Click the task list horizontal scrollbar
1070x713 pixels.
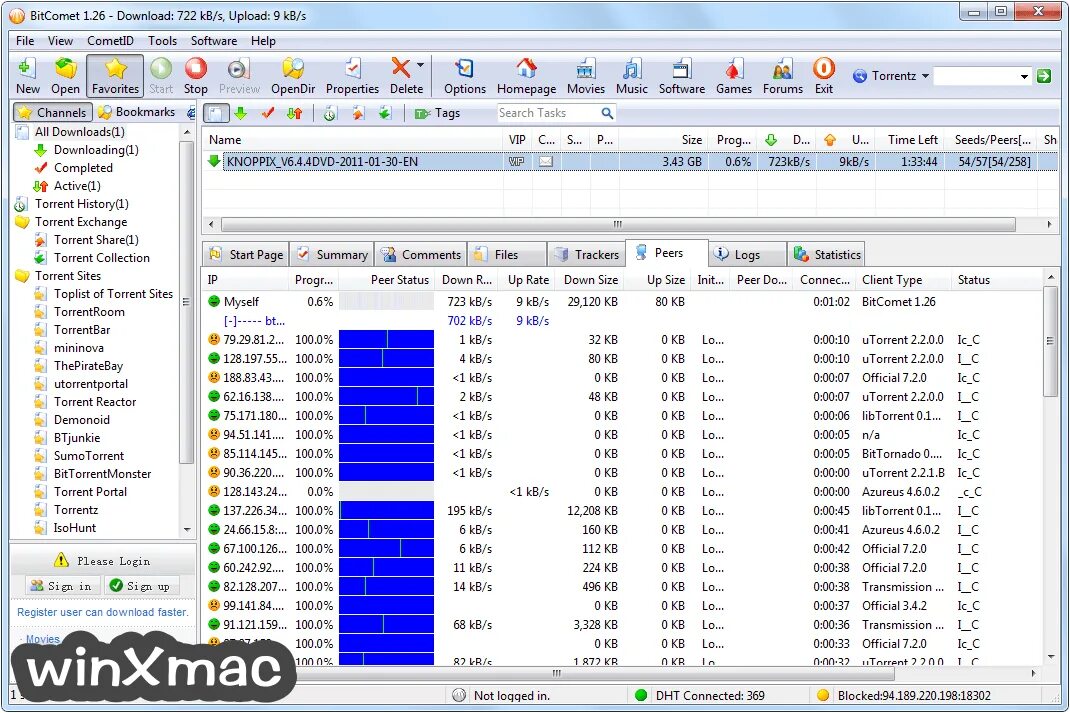(618, 224)
